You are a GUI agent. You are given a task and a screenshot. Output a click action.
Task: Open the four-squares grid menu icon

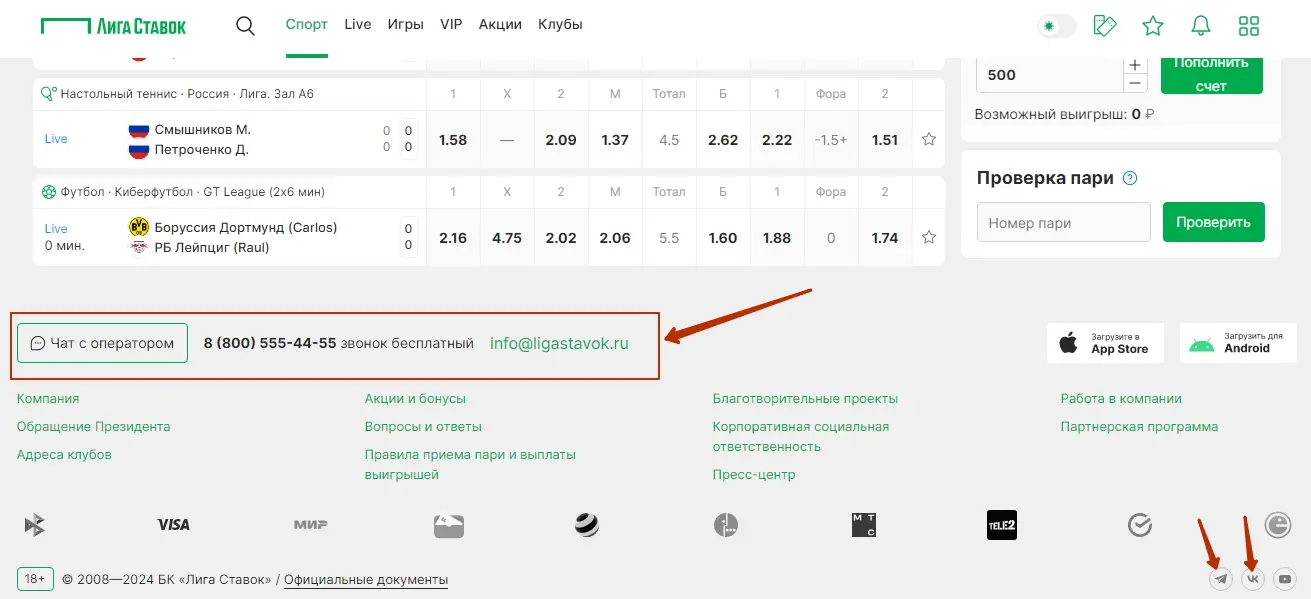coord(1249,26)
